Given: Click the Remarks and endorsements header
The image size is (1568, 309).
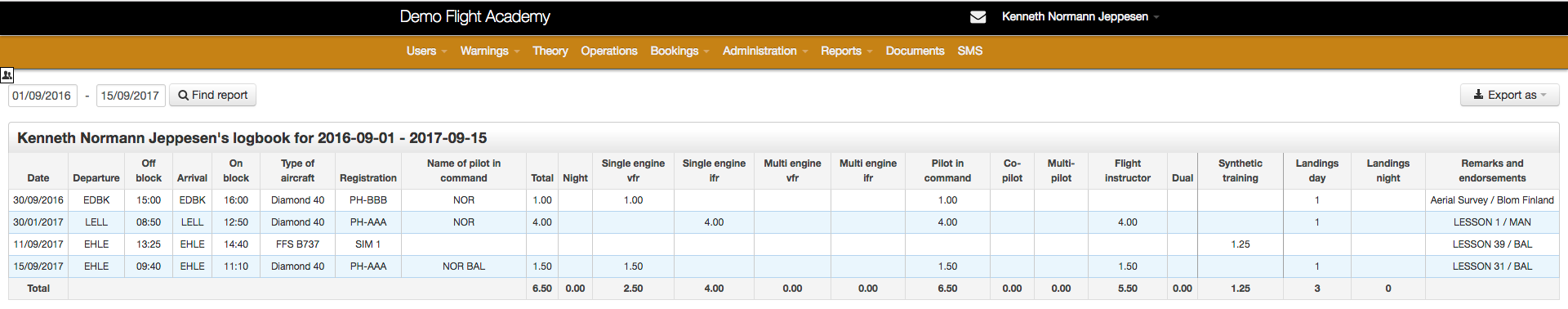Looking at the screenshot, I should [x=1492, y=171].
